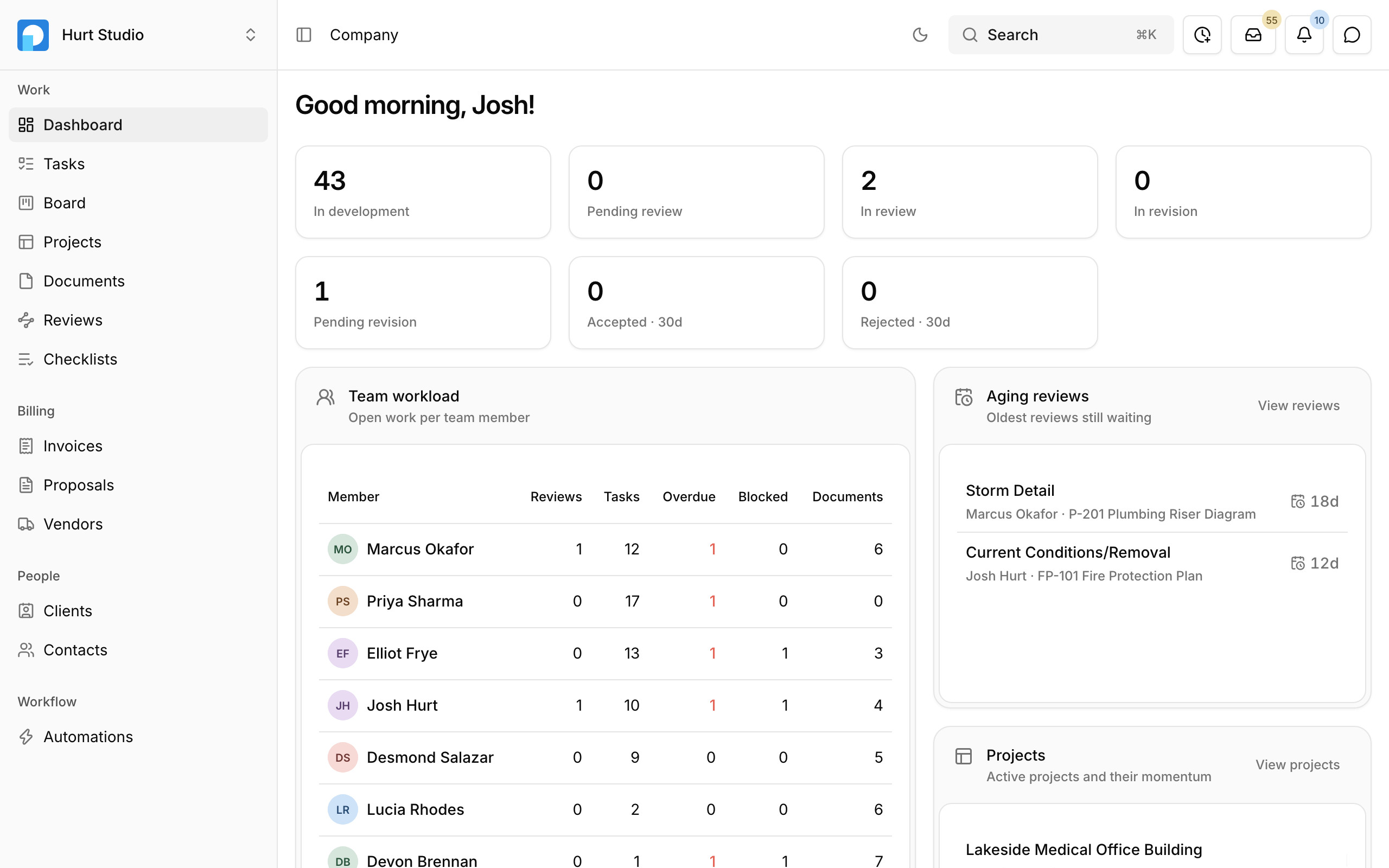Click the Vendors truck icon

pyautogui.click(x=26, y=524)
